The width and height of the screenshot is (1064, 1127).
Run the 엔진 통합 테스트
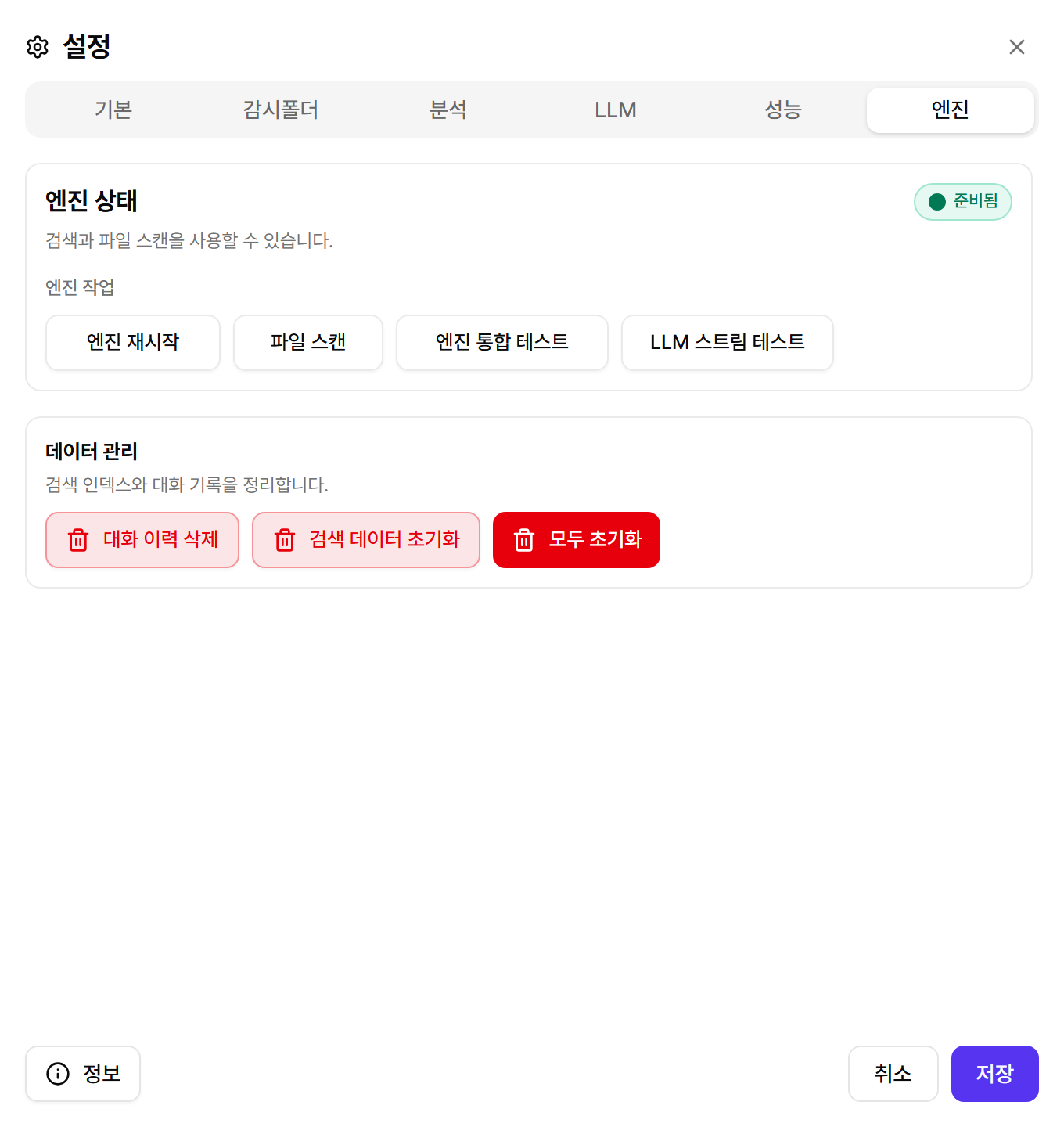502,343
